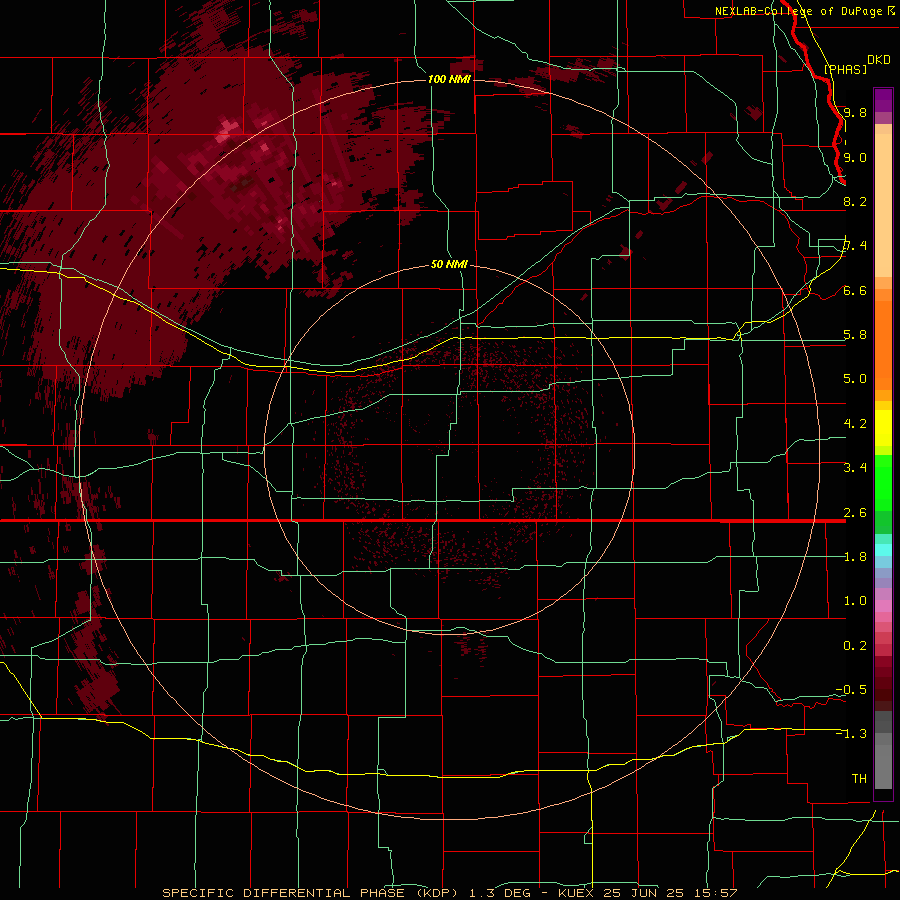Click the 0.2 value on the color scale
The image size is (900, 900).
pyautogui.click(x=855, y=645)
